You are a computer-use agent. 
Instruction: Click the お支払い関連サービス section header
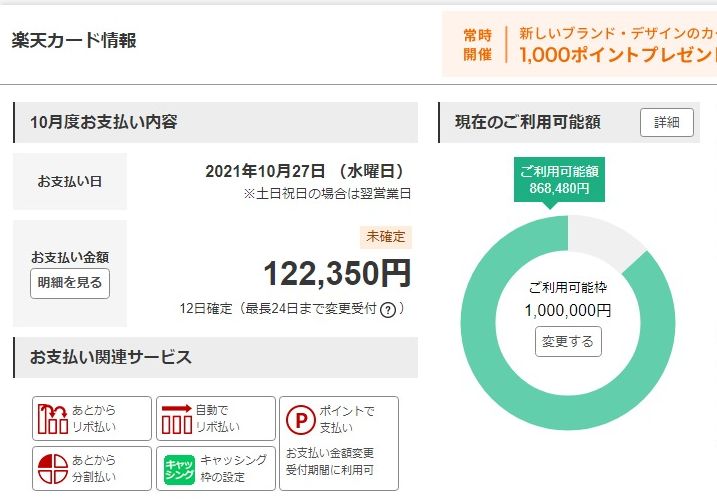(x=216, y=358)
